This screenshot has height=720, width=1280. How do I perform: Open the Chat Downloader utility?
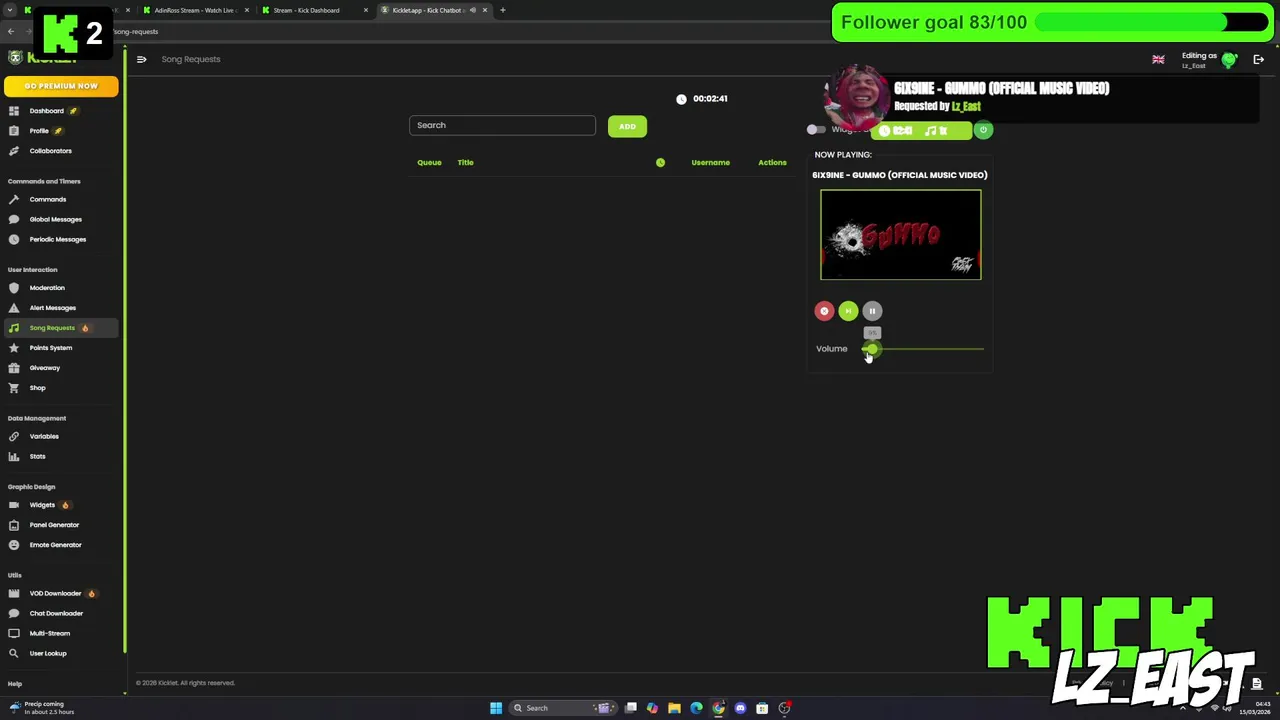(x=56, y=613)
